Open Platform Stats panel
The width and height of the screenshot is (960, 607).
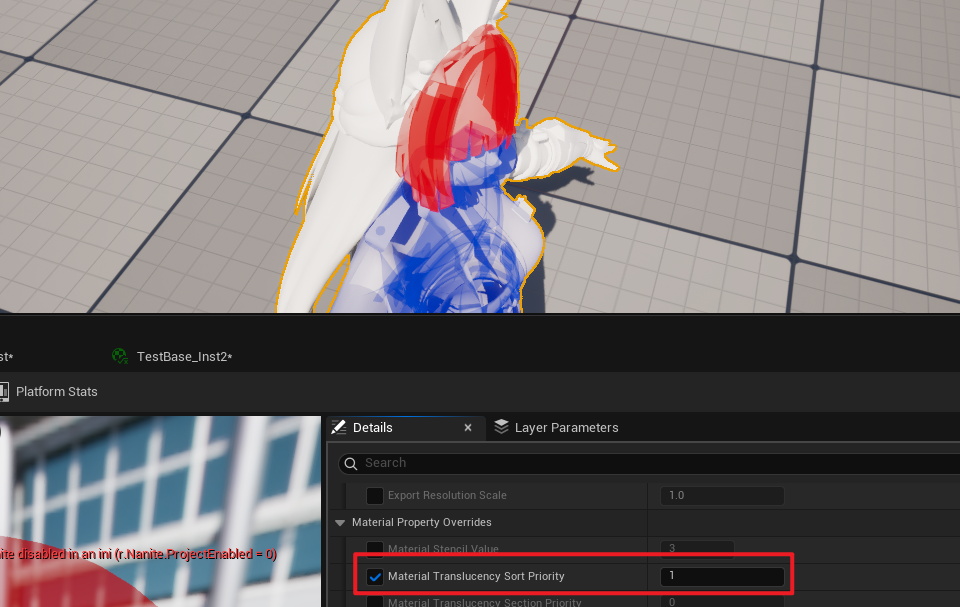pos(56,392)
